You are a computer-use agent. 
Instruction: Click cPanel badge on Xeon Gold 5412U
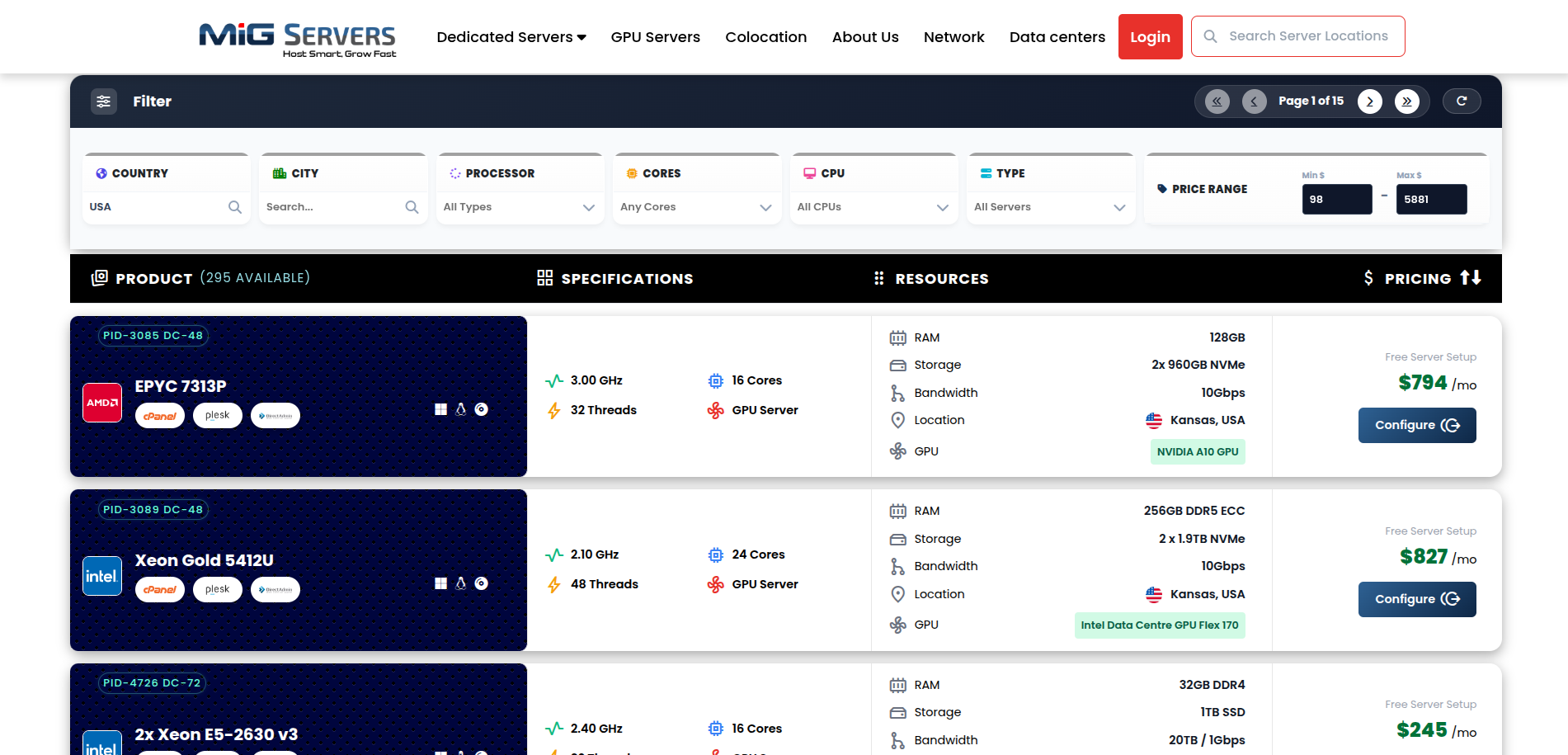(160, 590)
